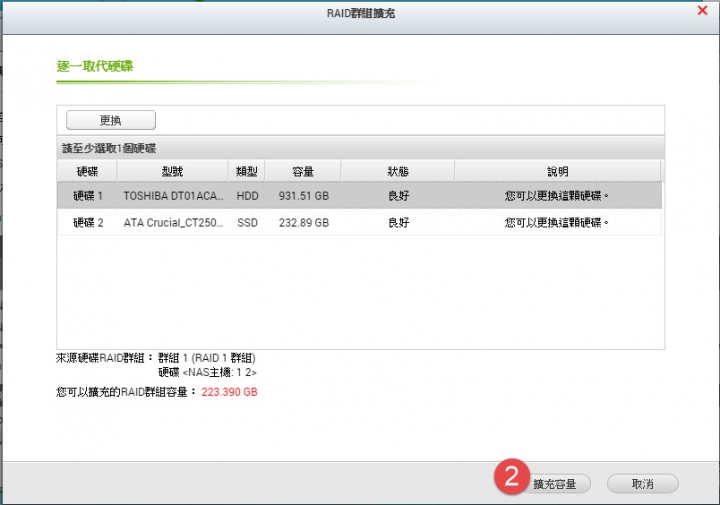The width and height of the screenshot is (720, 505).
Task: Click 硬碟 2 description 您可以更換這顆硬碟
Action: coord(557,223)
